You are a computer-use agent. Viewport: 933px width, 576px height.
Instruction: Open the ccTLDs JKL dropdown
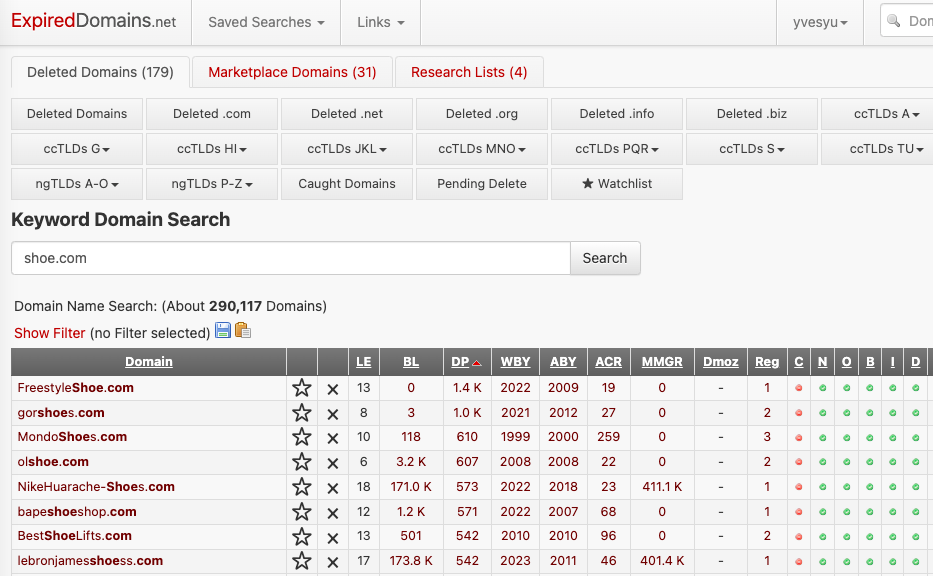tap(347, 149)
